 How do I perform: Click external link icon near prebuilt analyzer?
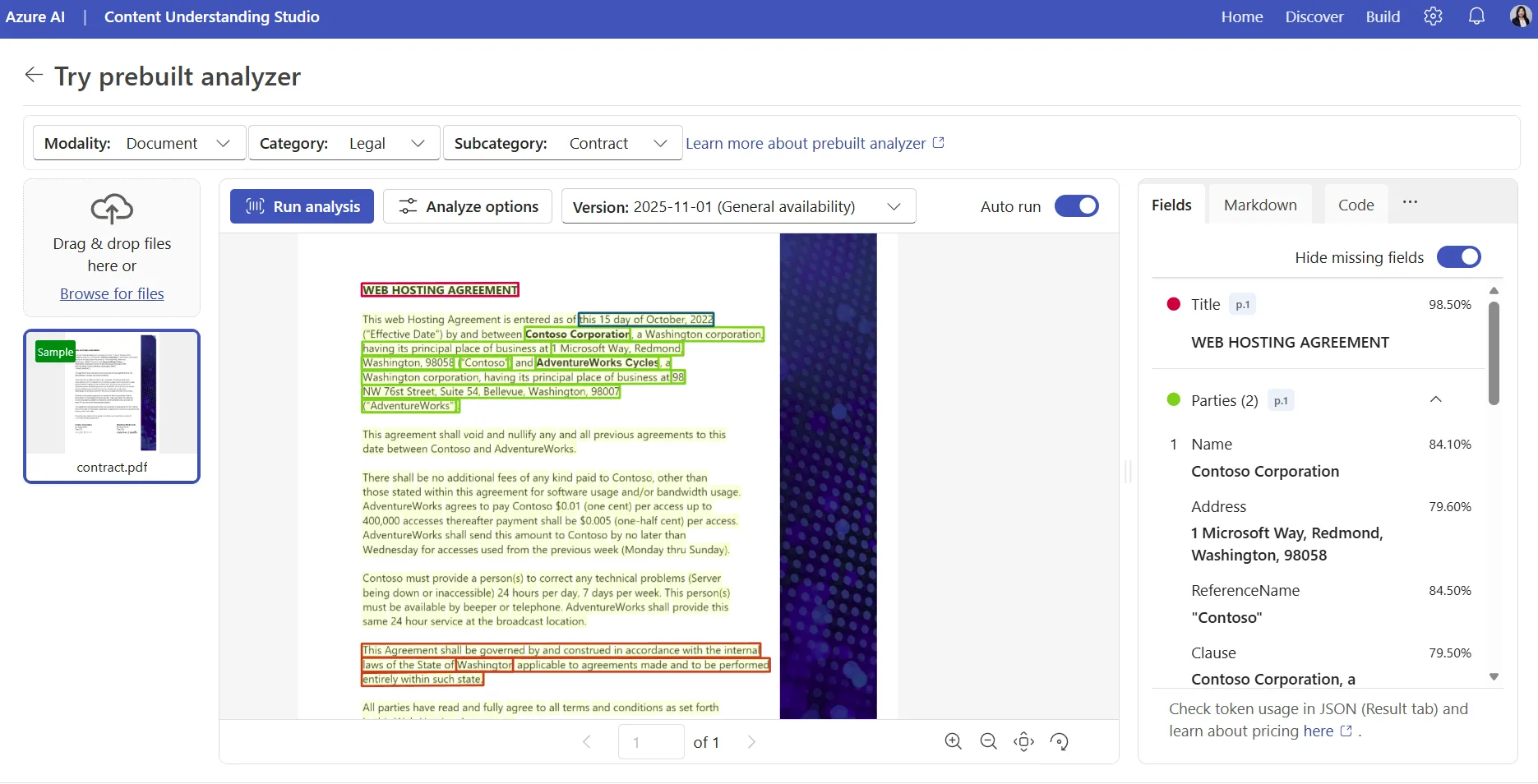[939, 143]
